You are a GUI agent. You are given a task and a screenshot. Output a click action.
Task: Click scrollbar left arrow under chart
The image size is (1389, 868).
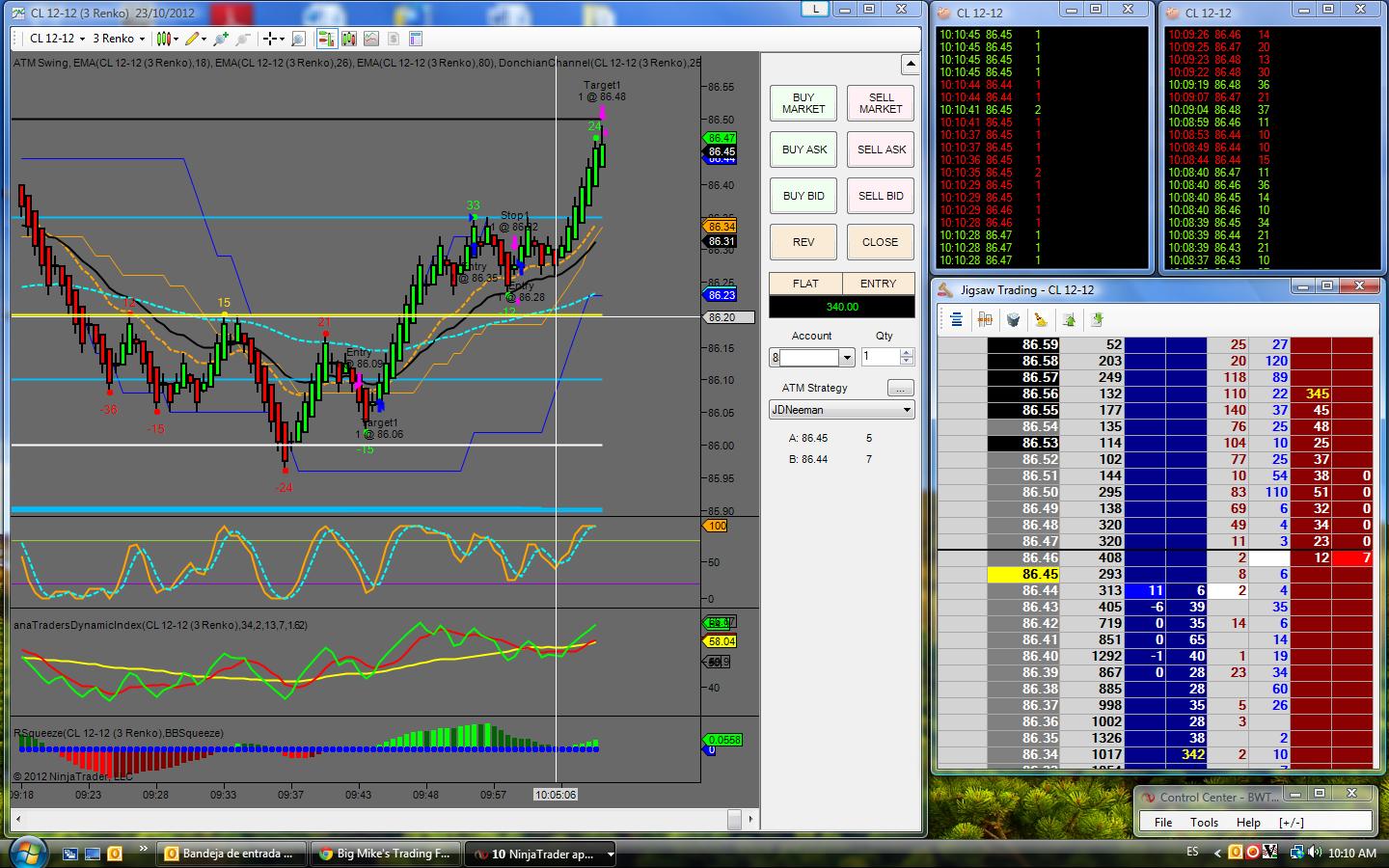[17, 820]
